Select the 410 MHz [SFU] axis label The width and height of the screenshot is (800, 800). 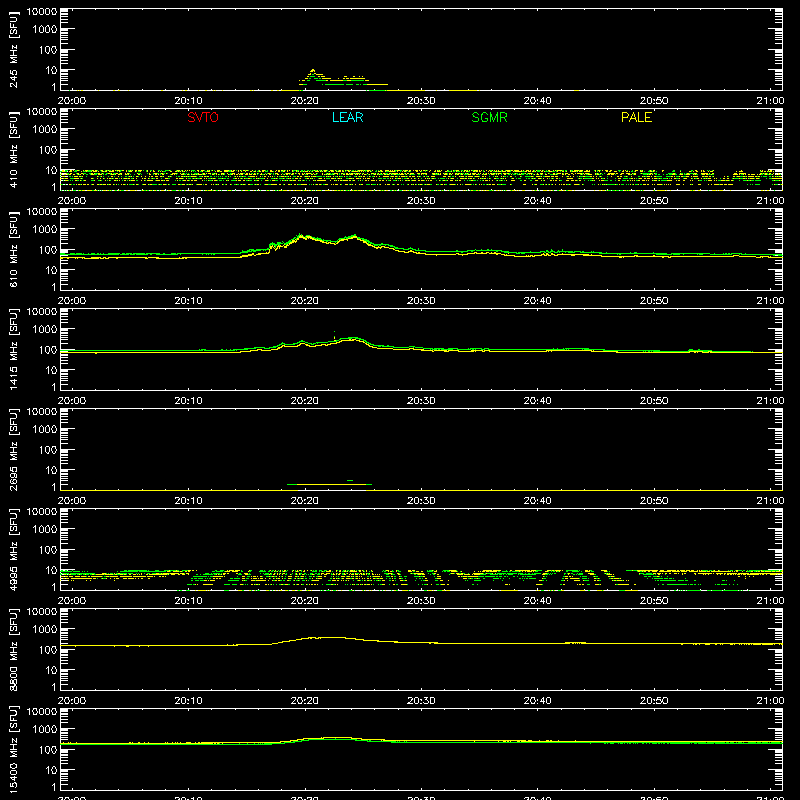pos(13,149)
